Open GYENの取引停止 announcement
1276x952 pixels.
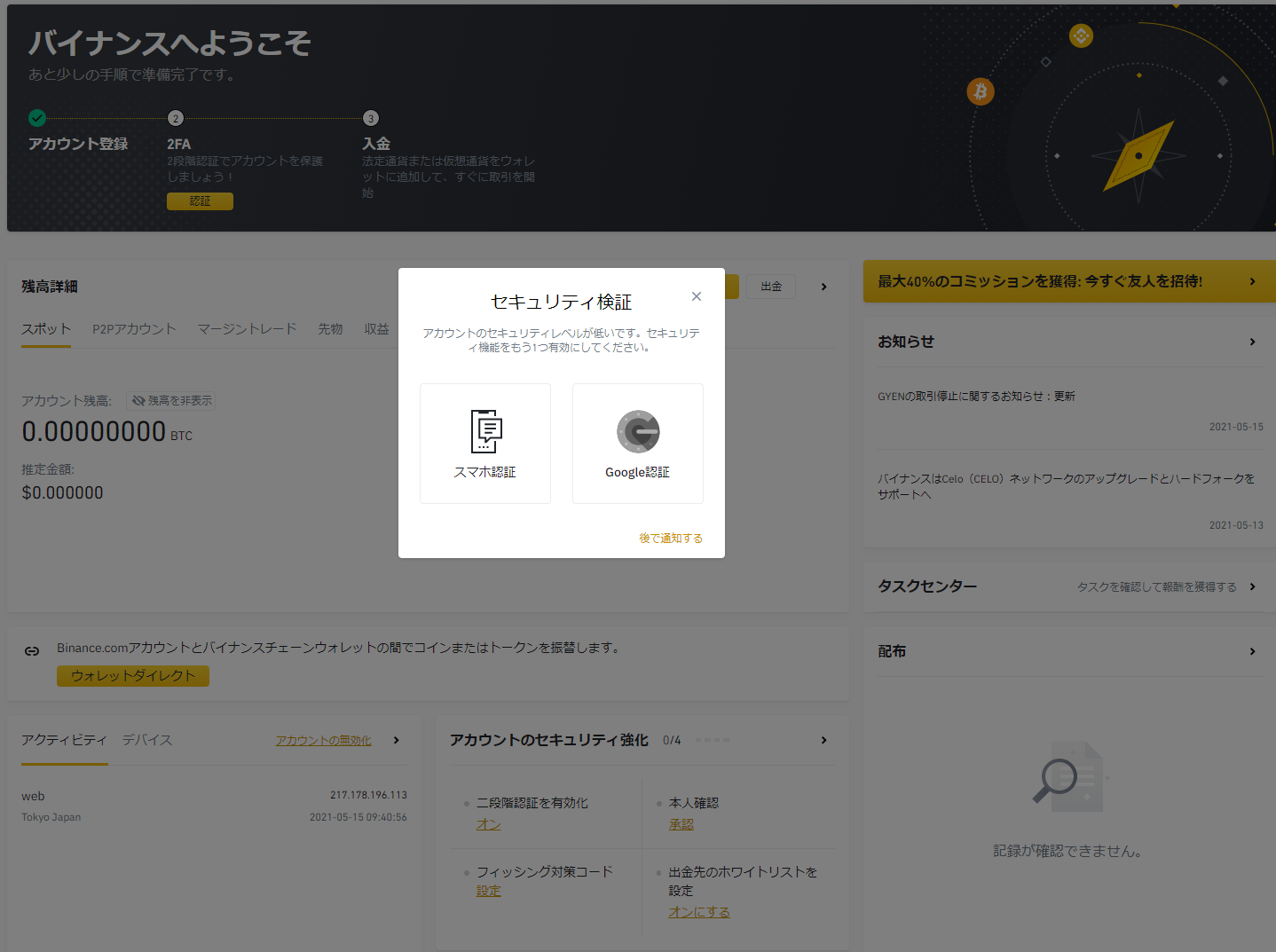coord(976,397)
